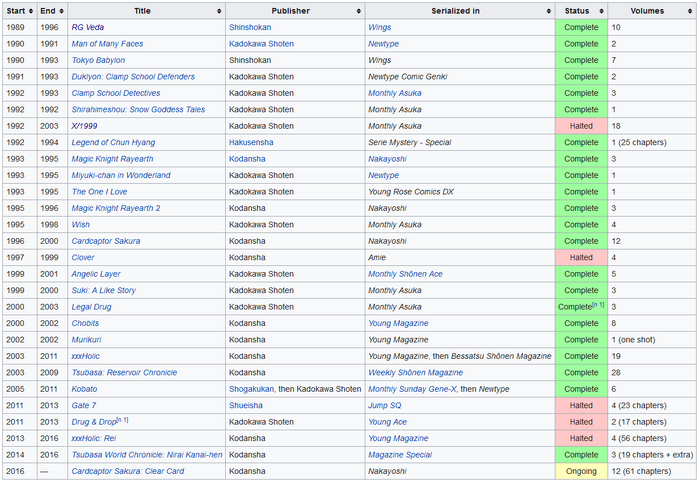
Task: Open Nakayoshi link in Magic Knight Rayearth row
Action: pyautogui.click(x=387, y=159)
